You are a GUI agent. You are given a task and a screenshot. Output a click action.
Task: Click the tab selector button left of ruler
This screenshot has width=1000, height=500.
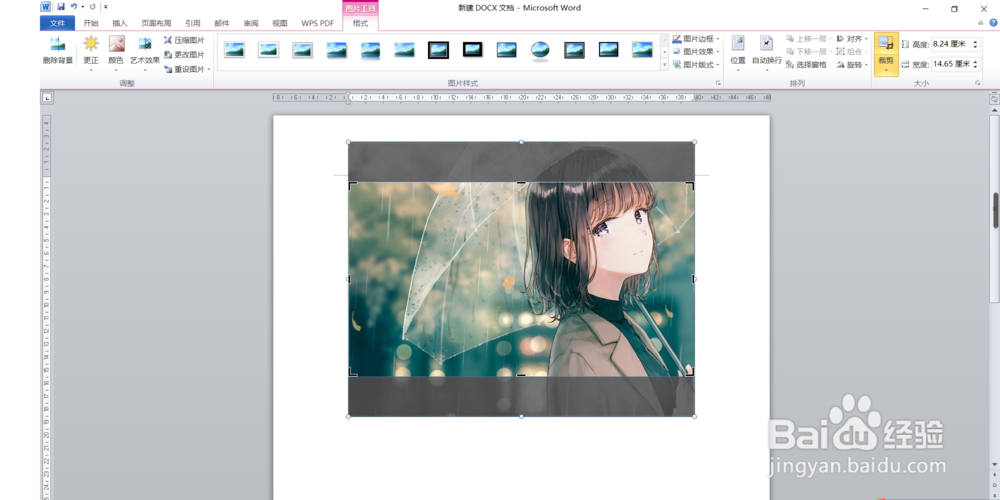(47, 98)
